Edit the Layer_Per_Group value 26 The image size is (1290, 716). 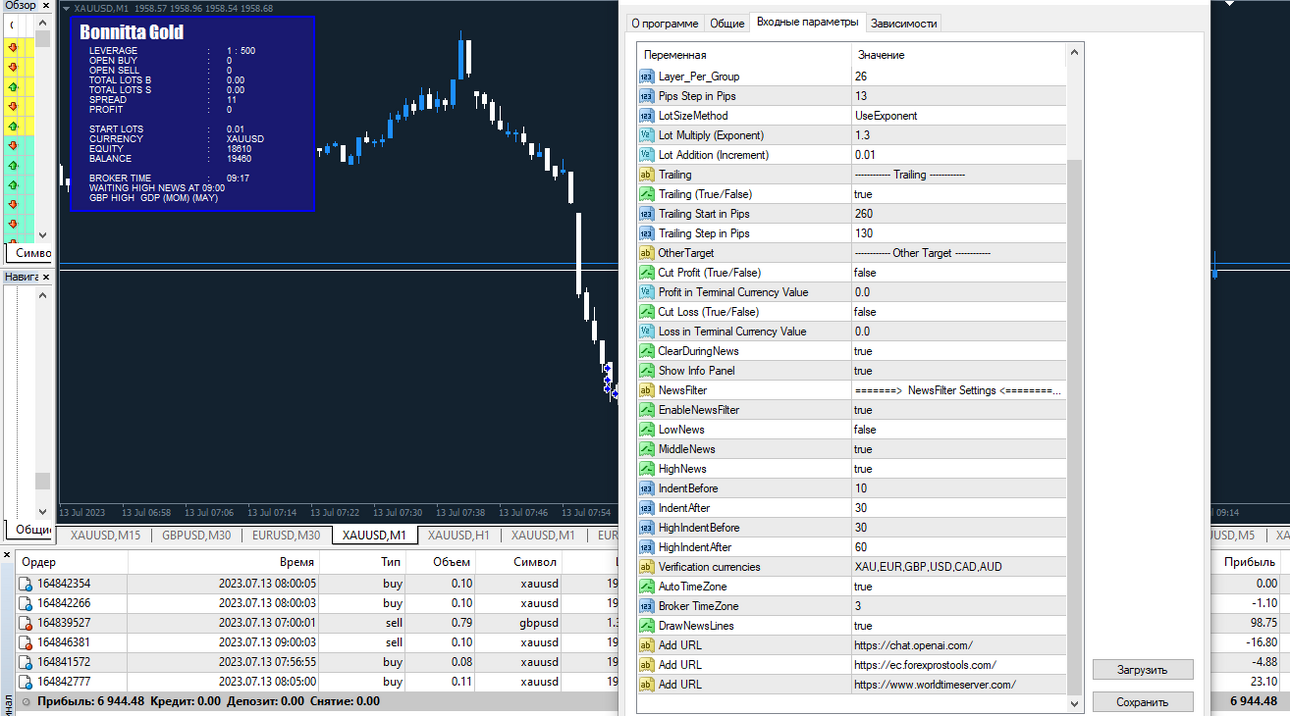point(958,76)
